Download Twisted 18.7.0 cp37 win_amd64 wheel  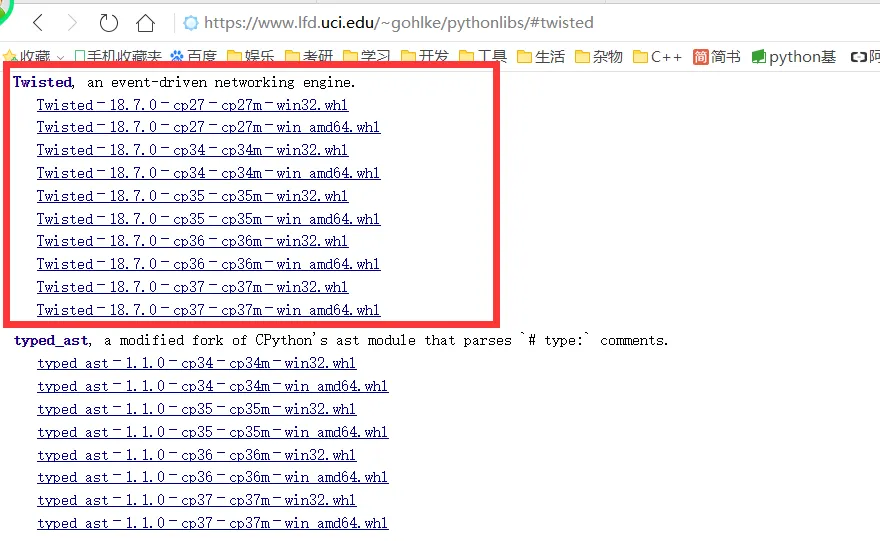[208, 310]
